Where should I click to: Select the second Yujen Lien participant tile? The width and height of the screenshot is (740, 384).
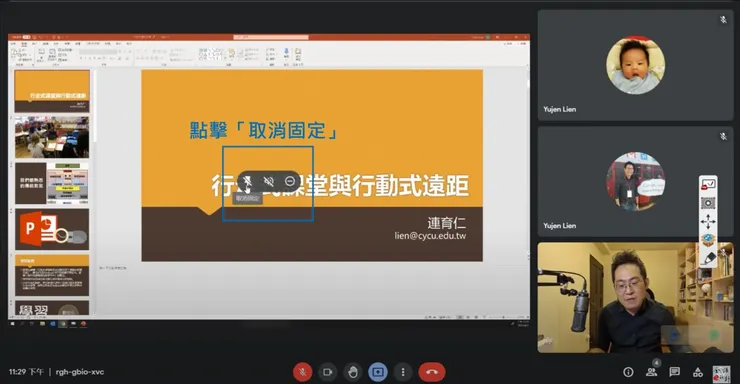pos(635,182)
